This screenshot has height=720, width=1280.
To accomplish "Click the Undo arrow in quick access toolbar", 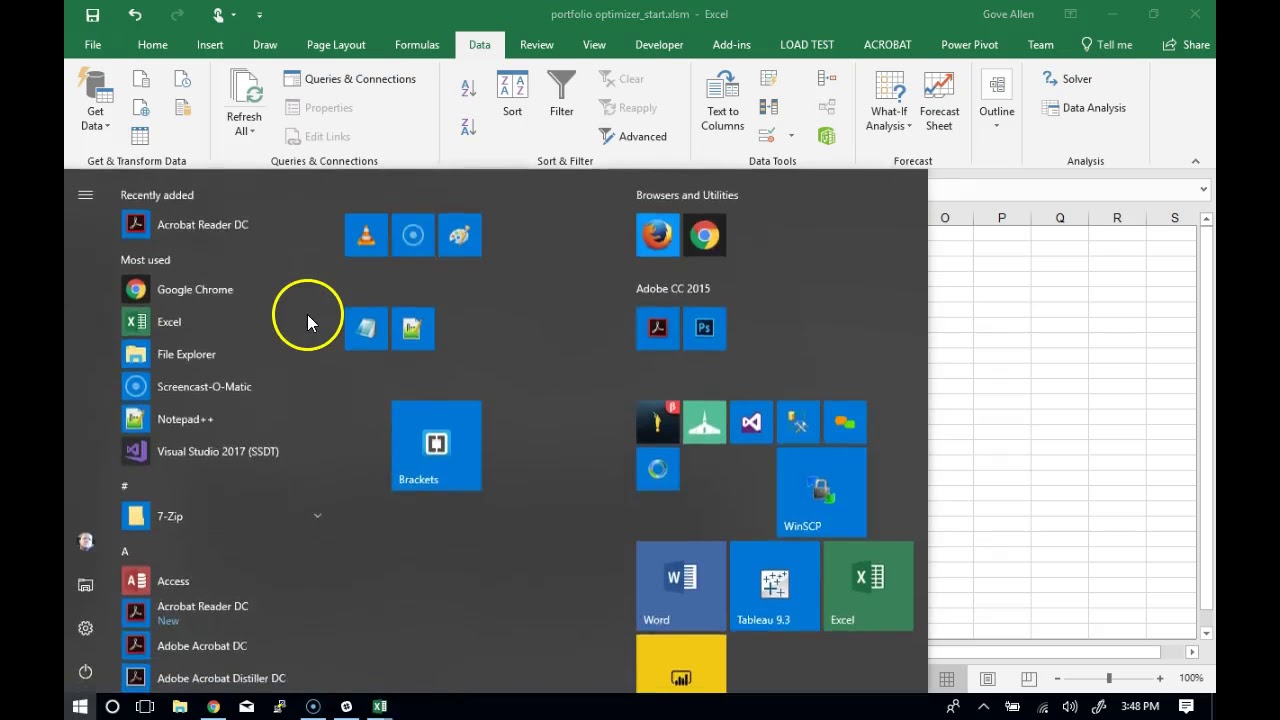I will tap(135, 15).
